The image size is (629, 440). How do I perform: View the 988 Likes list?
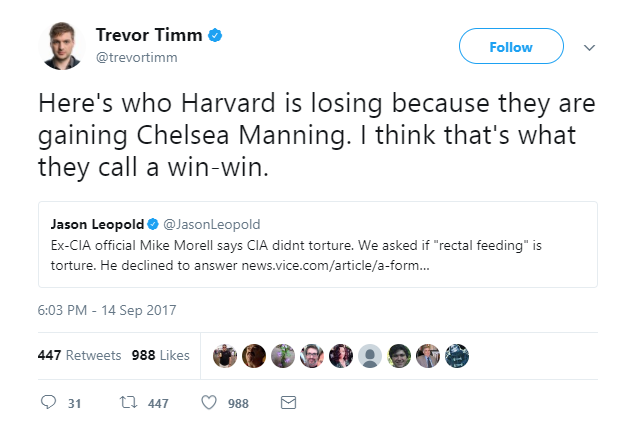(160, 355)
